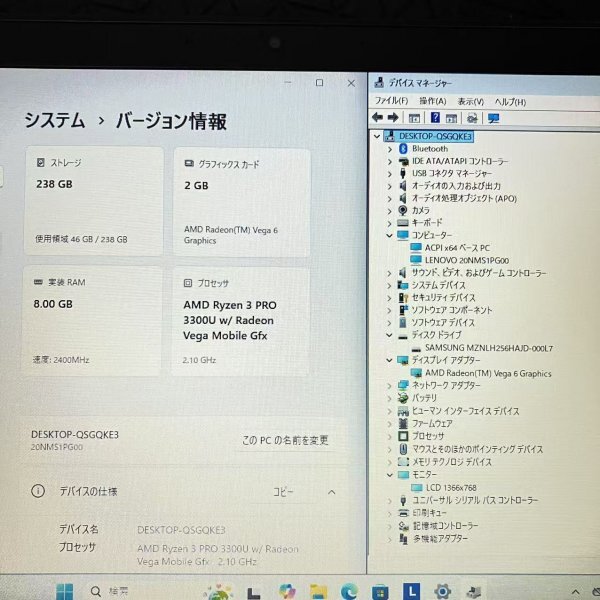Click the グラフィックス カード 2 GB card
Screen dimensions: 600x600
(x=242, y=203)
